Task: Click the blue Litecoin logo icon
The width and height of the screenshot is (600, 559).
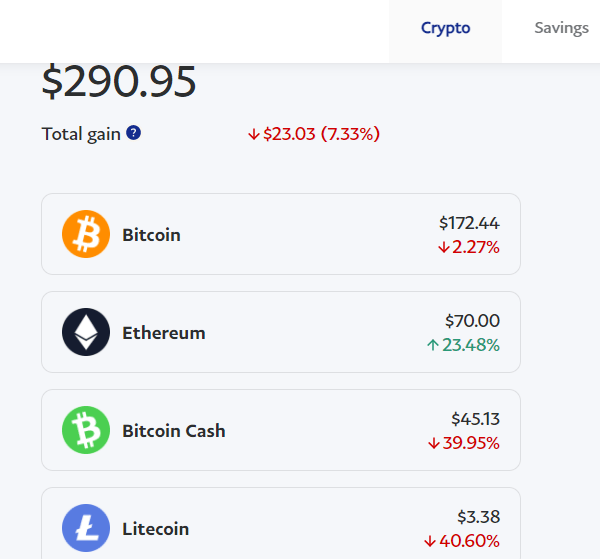Action: 86,528
